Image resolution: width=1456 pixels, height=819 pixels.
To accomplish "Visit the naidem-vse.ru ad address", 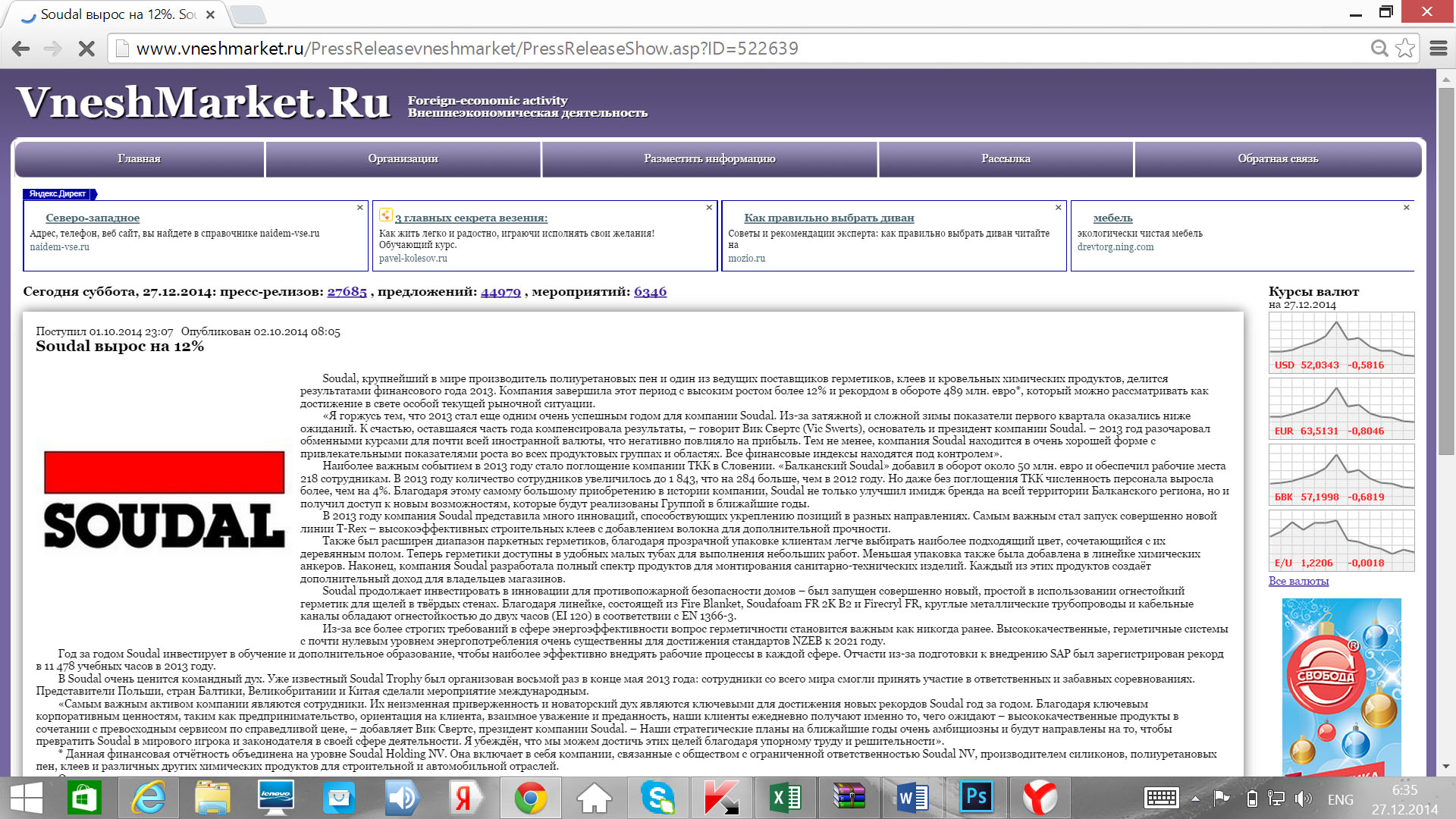I will click(59, 247).
